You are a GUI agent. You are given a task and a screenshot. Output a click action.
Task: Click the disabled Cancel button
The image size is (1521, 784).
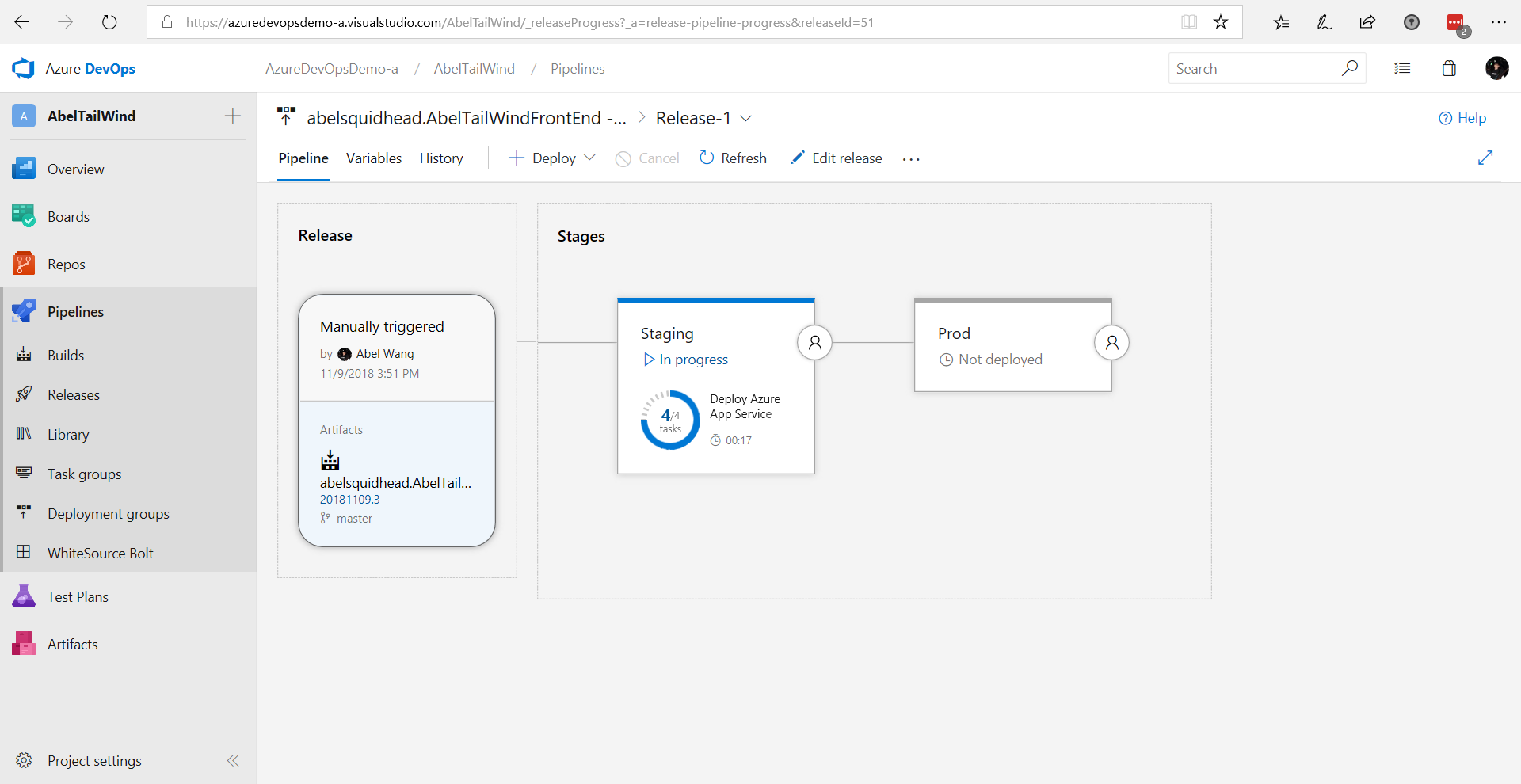point(647,158)
